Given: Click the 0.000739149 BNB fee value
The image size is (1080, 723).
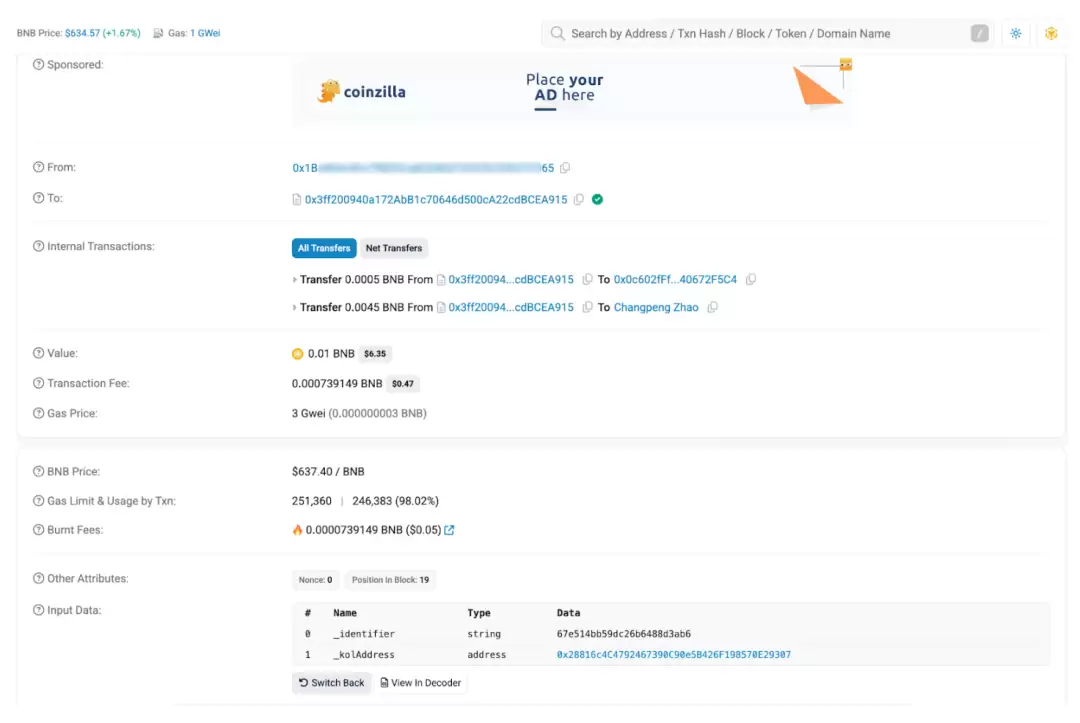Looking at the screenshot, I should [337, 384].
